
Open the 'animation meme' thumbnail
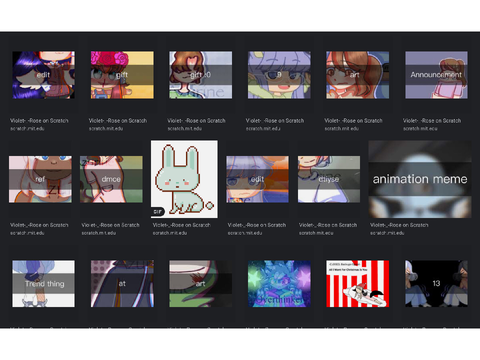point(420,179)
